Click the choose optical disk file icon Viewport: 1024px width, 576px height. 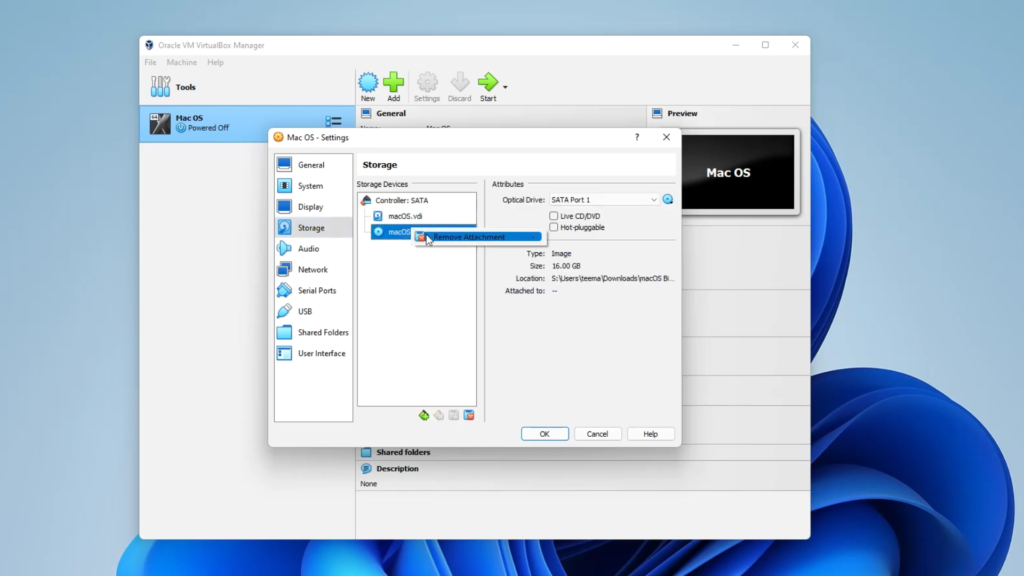tap(667, 200)
